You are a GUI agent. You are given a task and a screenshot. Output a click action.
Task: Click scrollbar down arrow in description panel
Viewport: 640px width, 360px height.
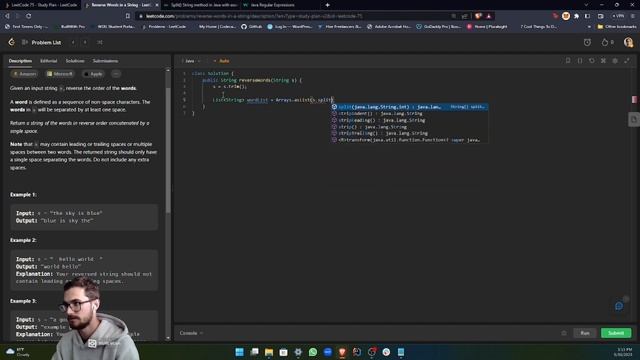click(168, 338)
